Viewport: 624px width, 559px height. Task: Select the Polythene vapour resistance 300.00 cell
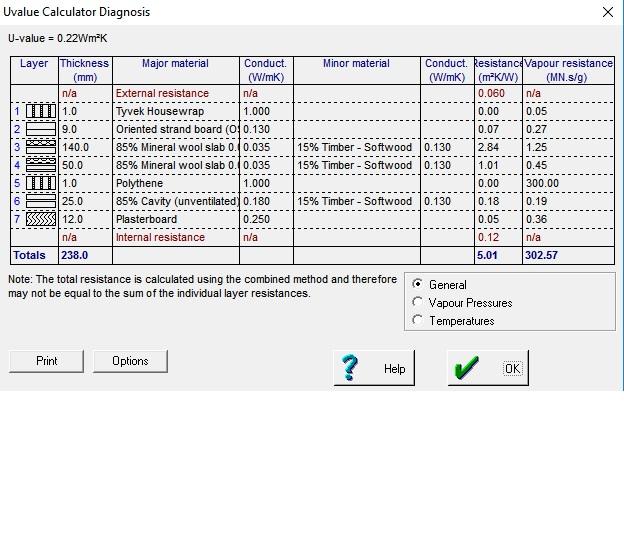[568, 183]
